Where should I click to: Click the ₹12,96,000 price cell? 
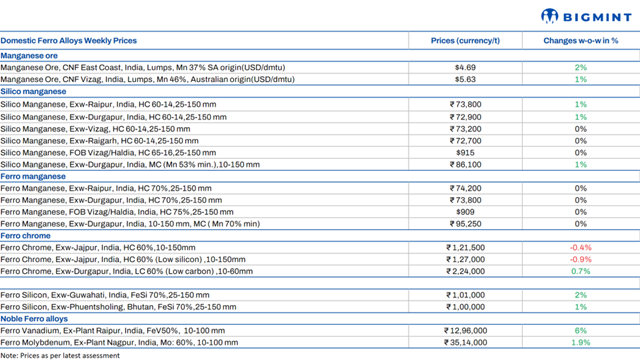[x=465, y=331]
